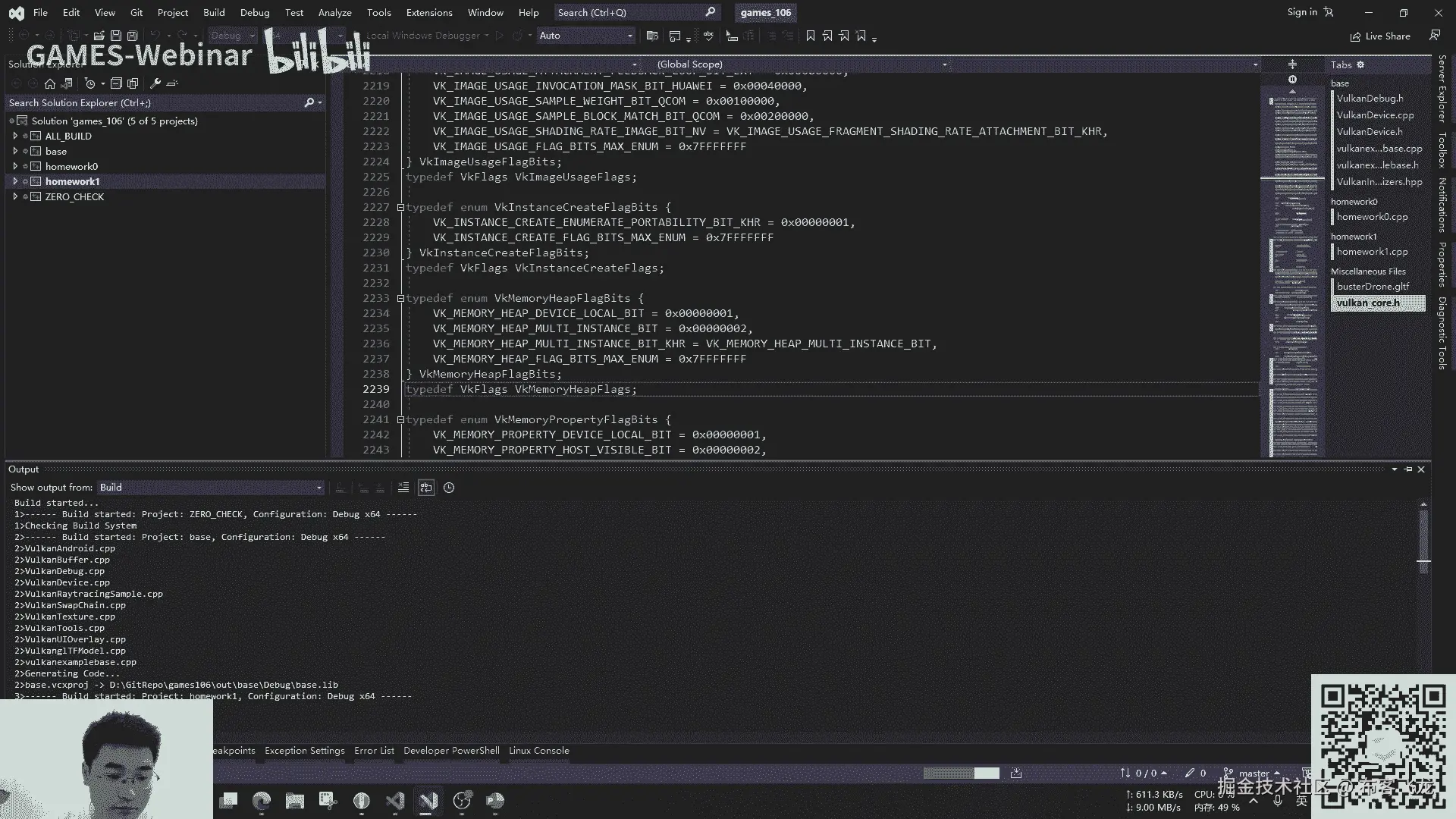
Task: Collapse the VkMemoryHeapFlagBits enum fold marker
Action: [x=400, y=298]
